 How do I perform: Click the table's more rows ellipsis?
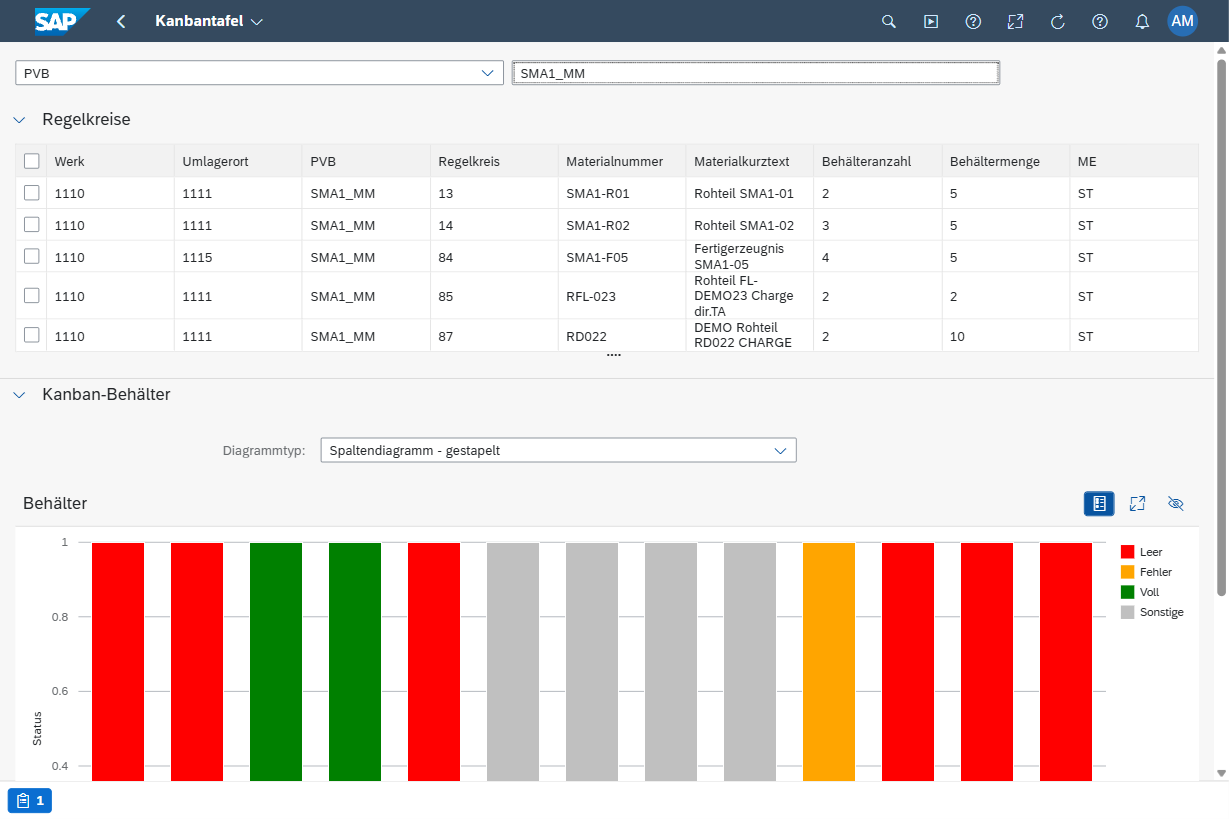[x=614, y=355]
